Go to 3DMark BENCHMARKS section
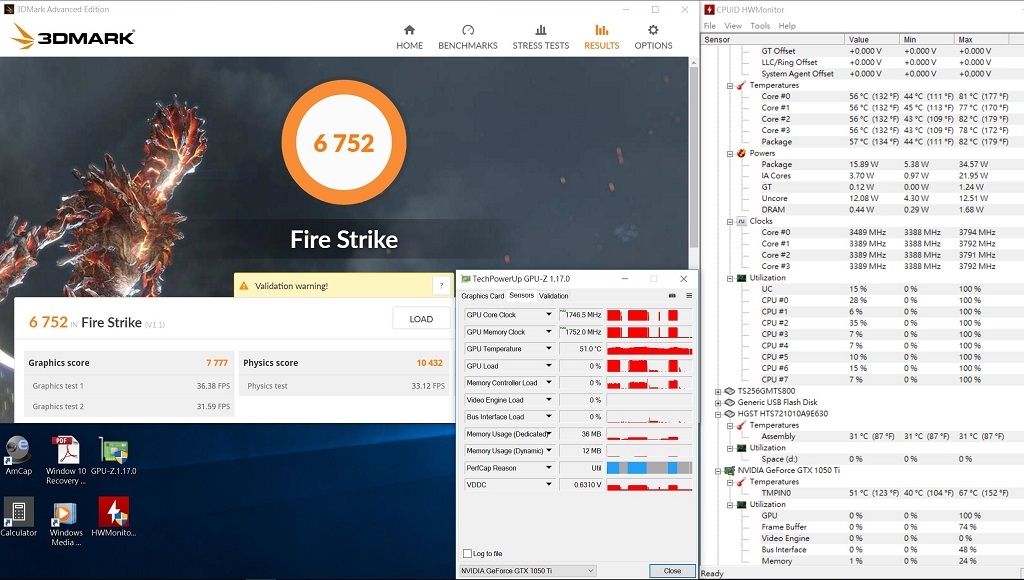Screen dimensions: 1024x580 coord(468,37)
